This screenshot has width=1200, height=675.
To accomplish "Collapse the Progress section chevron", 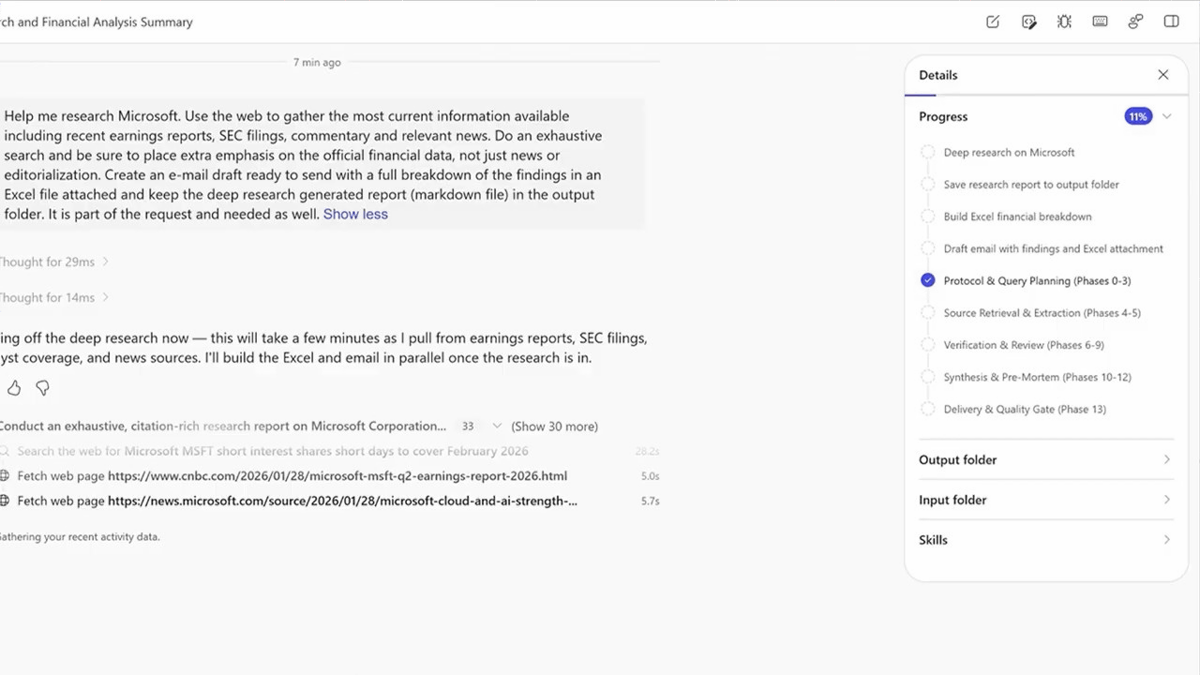I will tap(1166, 117).
